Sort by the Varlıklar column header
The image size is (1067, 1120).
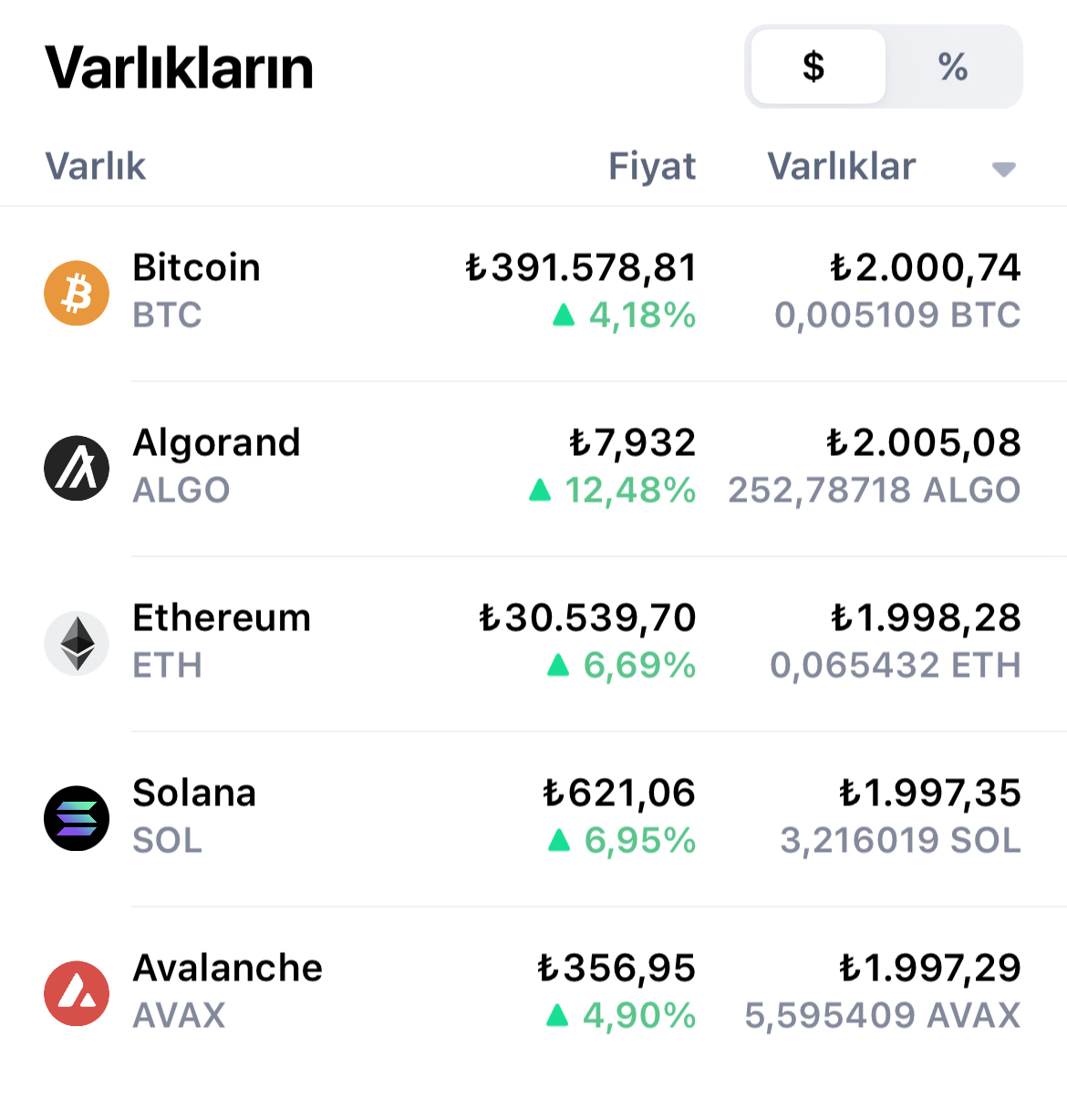tap(841, 167)
